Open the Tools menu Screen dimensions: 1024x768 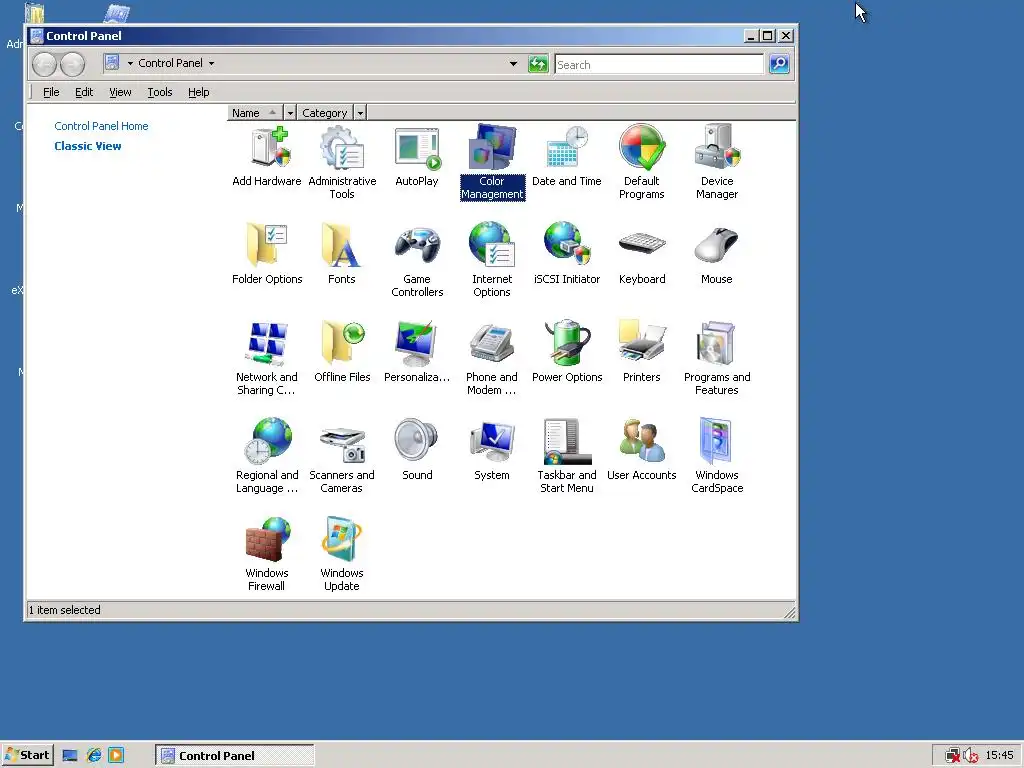[x=159, y=92]
